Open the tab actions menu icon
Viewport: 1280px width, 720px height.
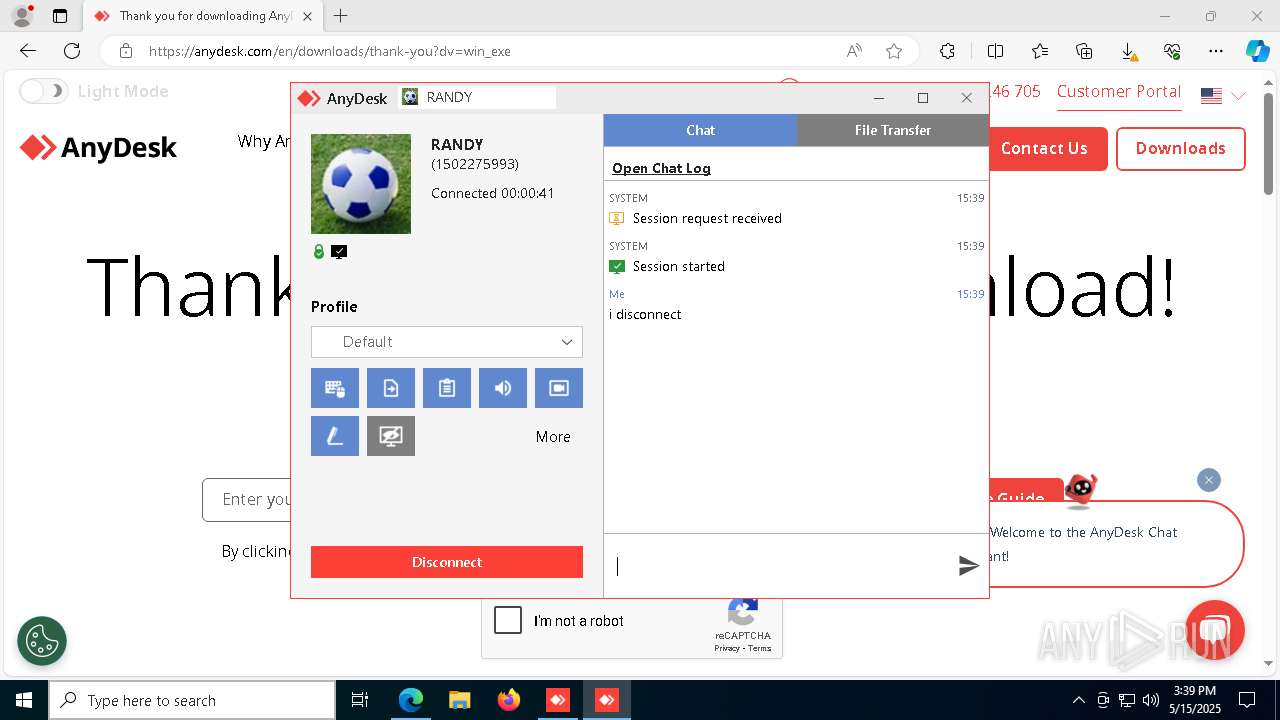pyautogui.click(x=60, y=16)
